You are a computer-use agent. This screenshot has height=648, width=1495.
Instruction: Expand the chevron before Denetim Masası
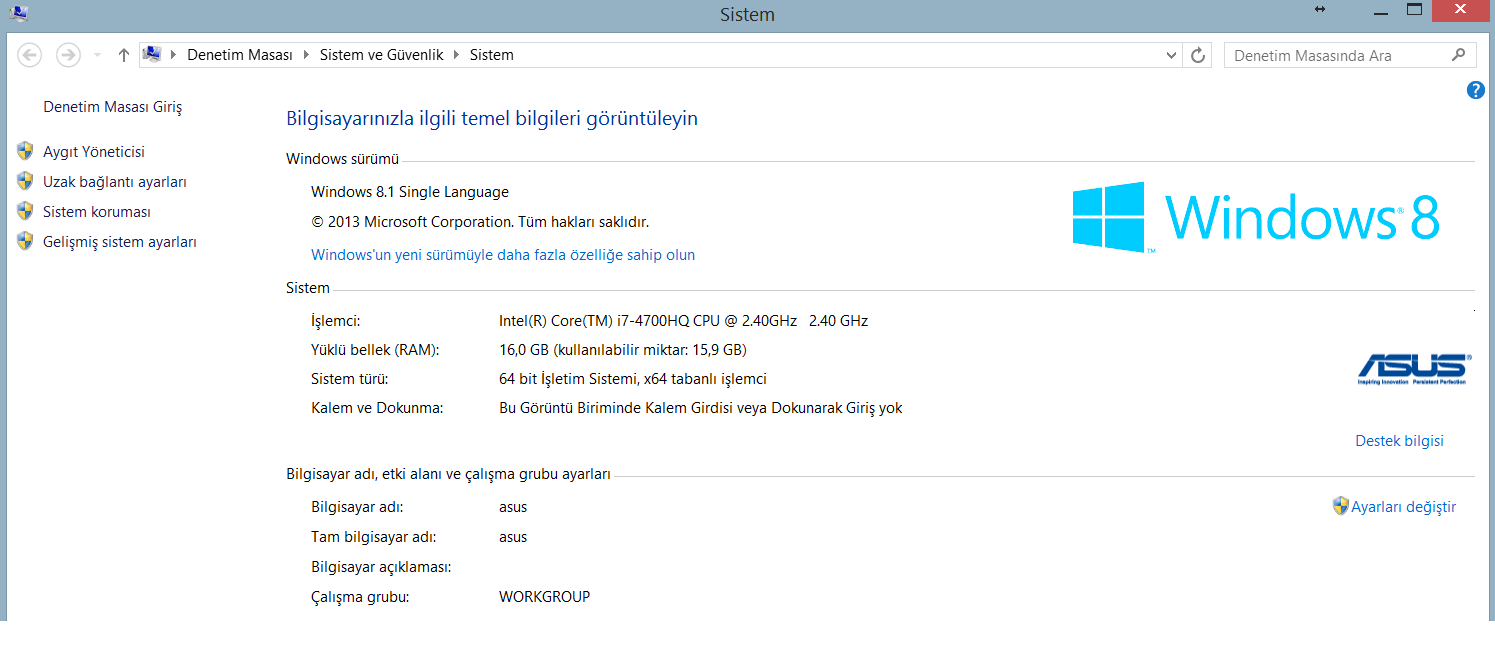coord(174,56)
